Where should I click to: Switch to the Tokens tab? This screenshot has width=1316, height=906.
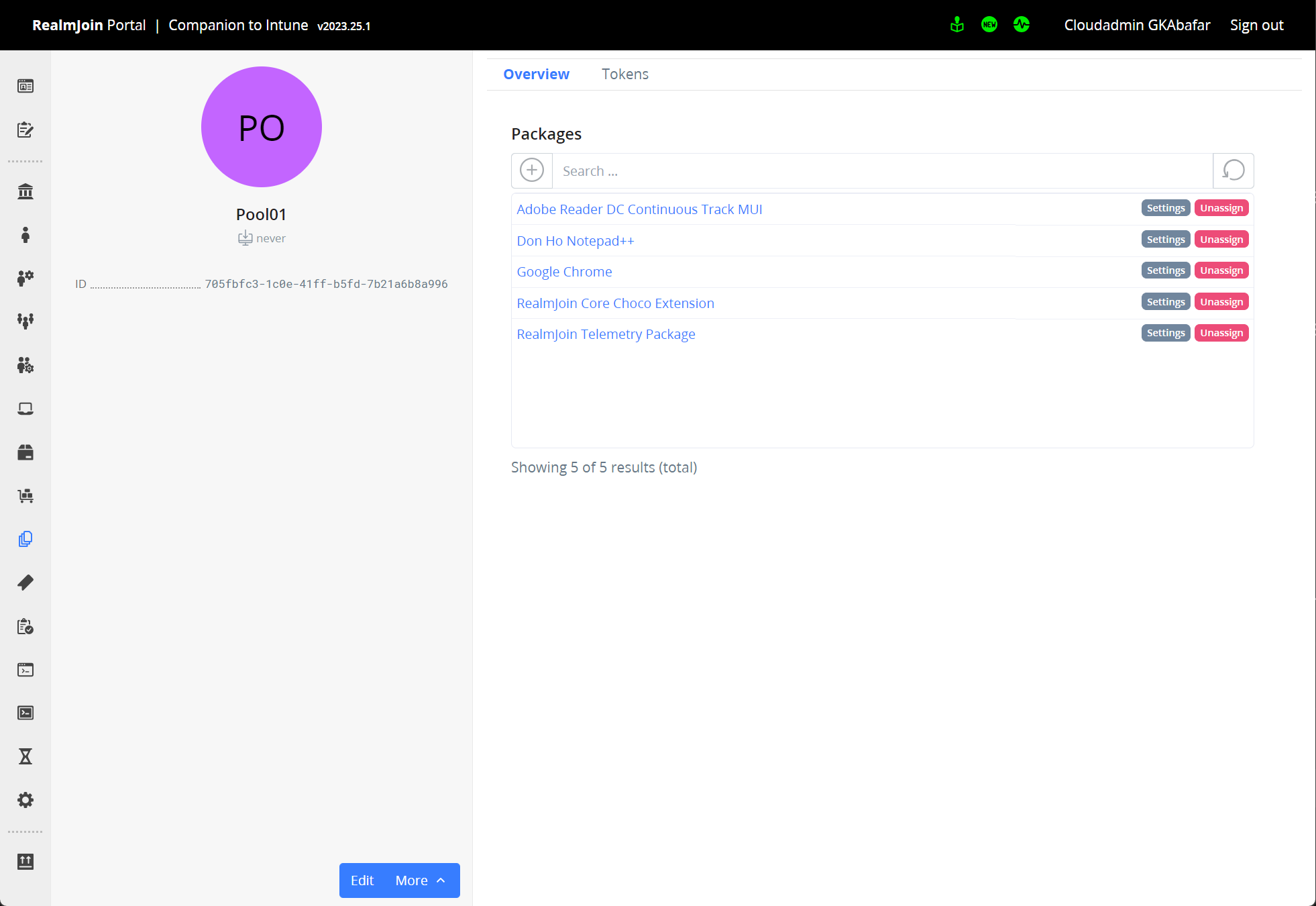pyautogui.click(x=624, y=74)
